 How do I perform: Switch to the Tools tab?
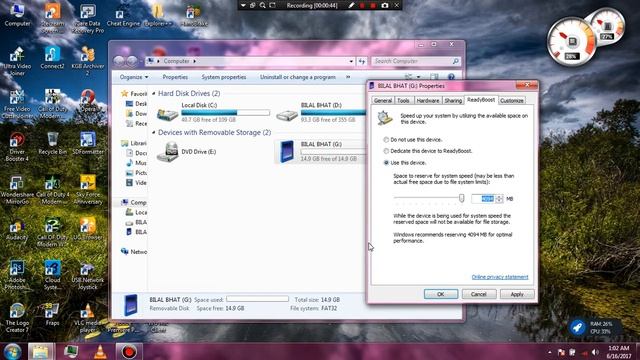point(403,100)
